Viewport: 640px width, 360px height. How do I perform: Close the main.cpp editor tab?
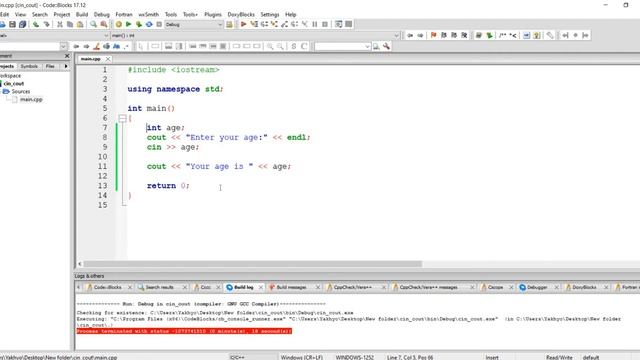pos(108,59)
